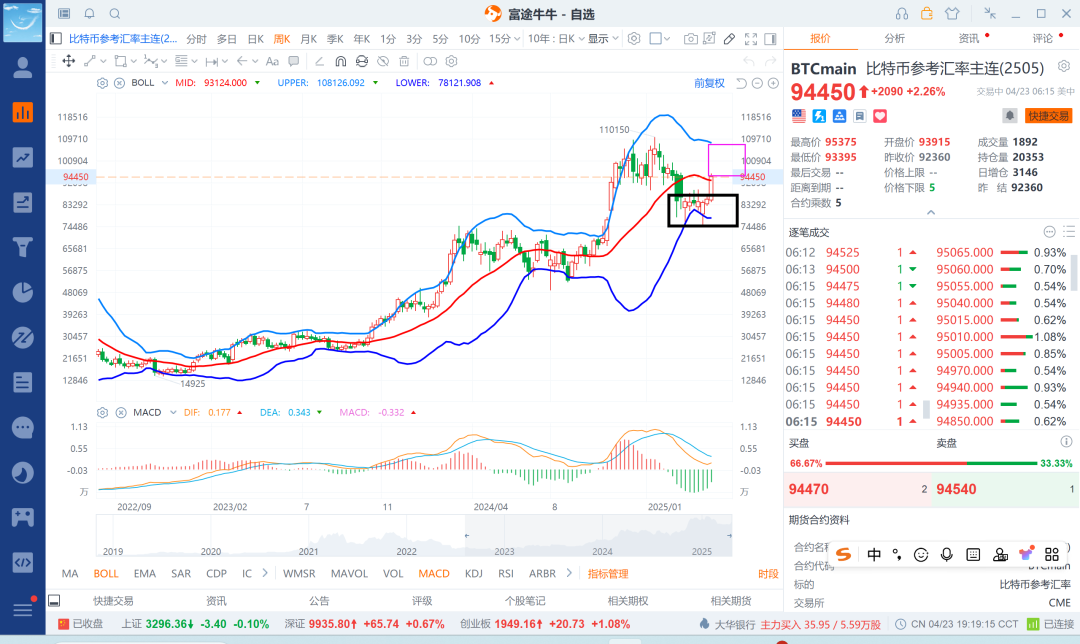The image size is (1080, 644).
Task: Click the timeline range navigator near 2023
Action: coord(504,536)
